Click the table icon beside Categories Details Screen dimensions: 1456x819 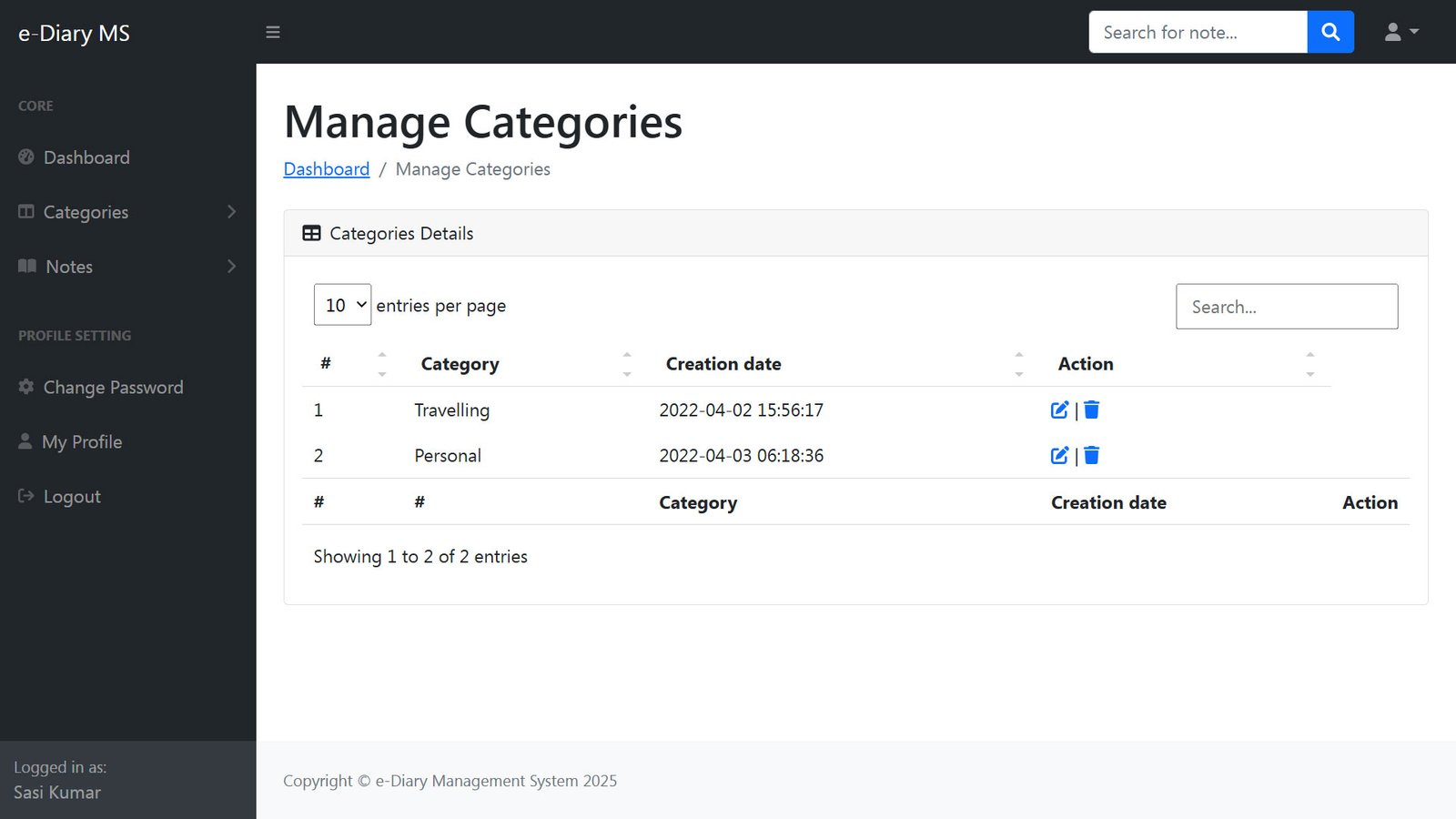(x=311, y=233)
